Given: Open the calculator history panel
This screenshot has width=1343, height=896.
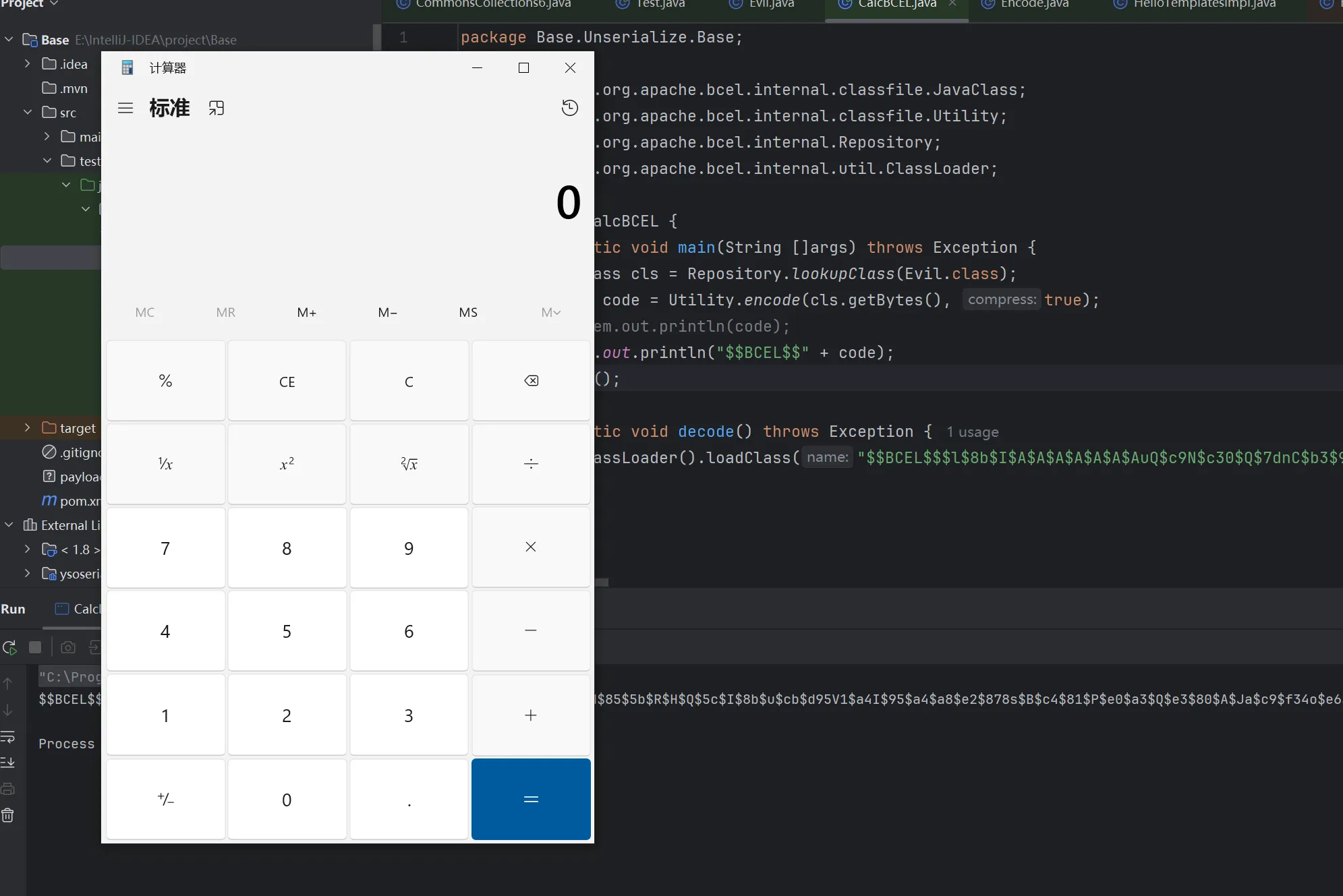Looking at the screenshot, I should (569, 108).
